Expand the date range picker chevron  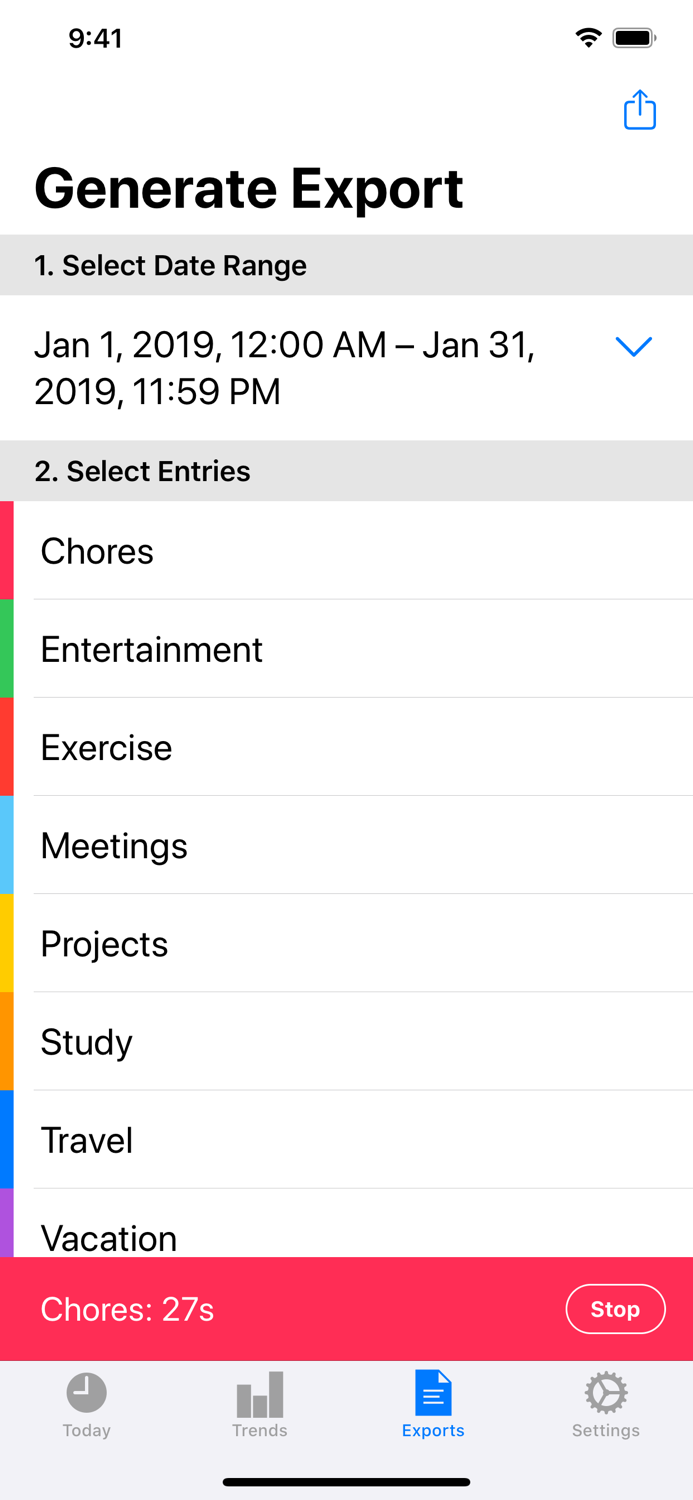click(x=633, y=347)
